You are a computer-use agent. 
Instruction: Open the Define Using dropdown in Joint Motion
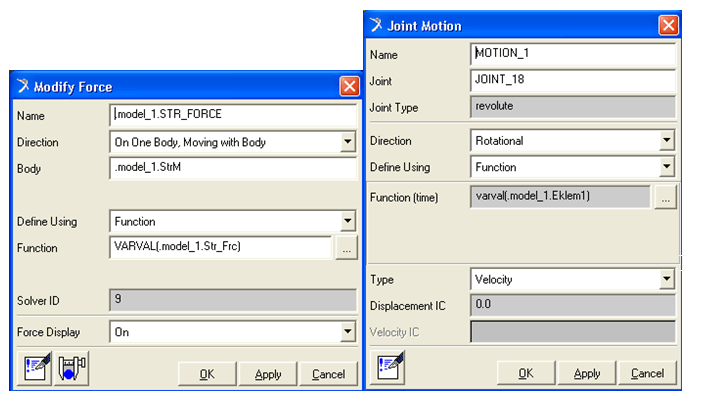pyautogui.click(x=667, y=168)
